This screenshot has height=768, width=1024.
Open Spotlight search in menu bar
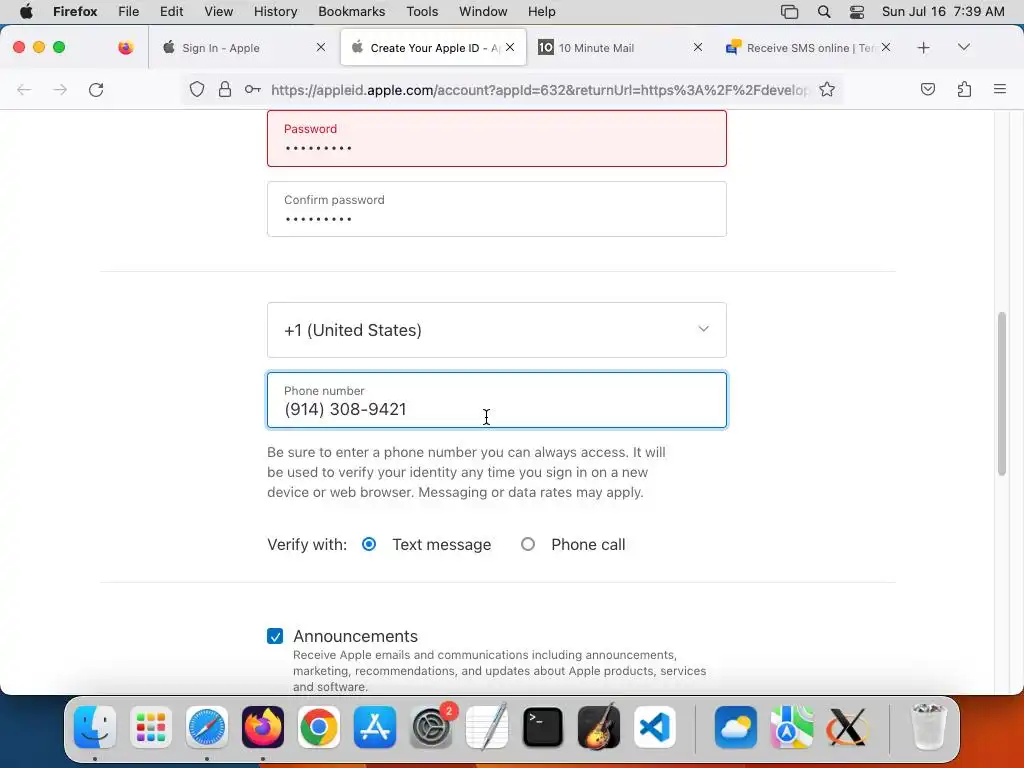(824, 12)
